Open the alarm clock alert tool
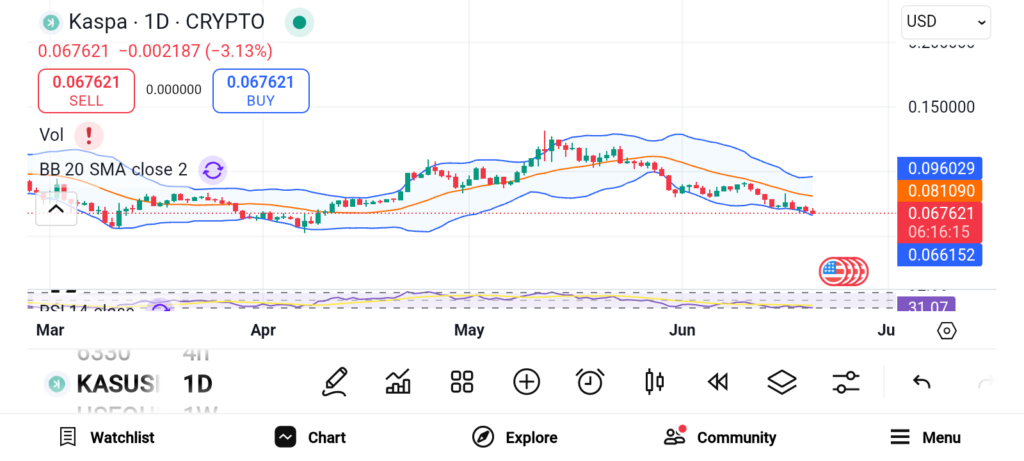Image resolution: width=1024 pixels, height=461 pixels. (590, 382)
